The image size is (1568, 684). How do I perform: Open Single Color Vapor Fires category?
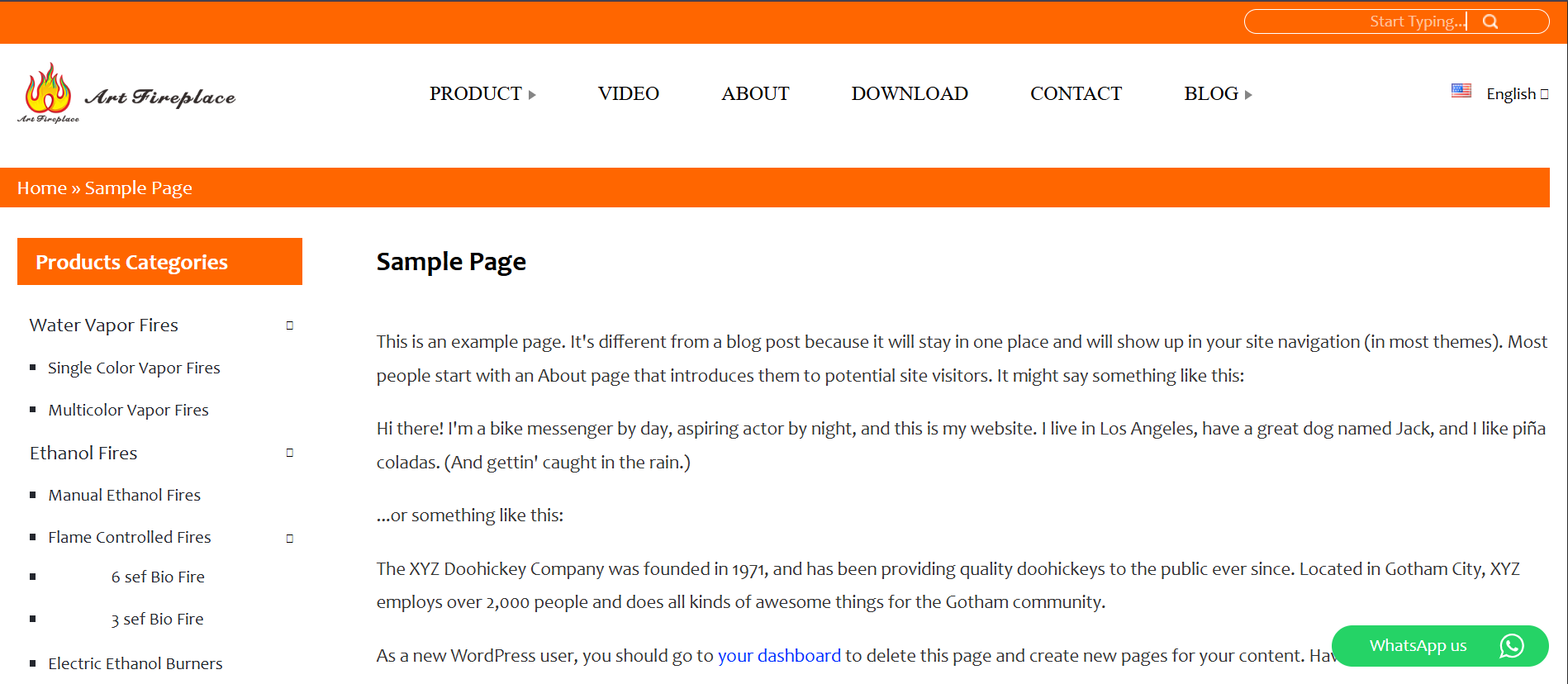tap(134, 368)
